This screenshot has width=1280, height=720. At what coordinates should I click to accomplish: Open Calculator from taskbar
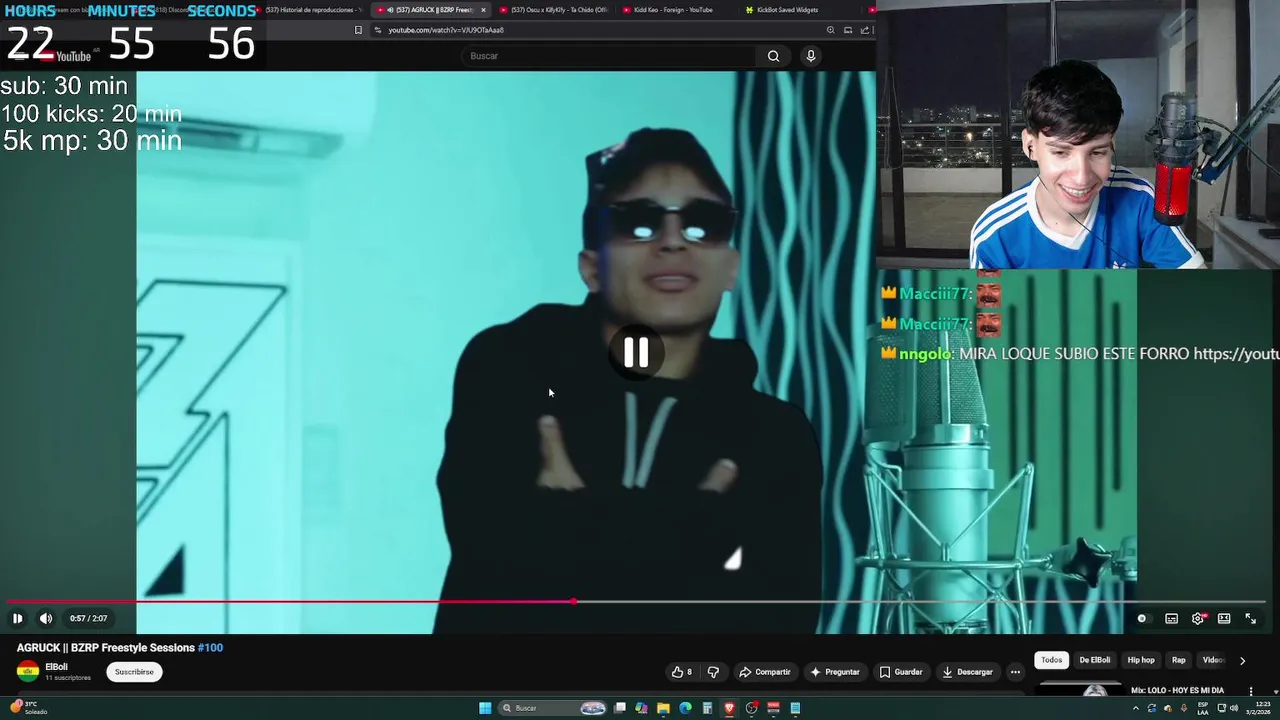(707, 708)
